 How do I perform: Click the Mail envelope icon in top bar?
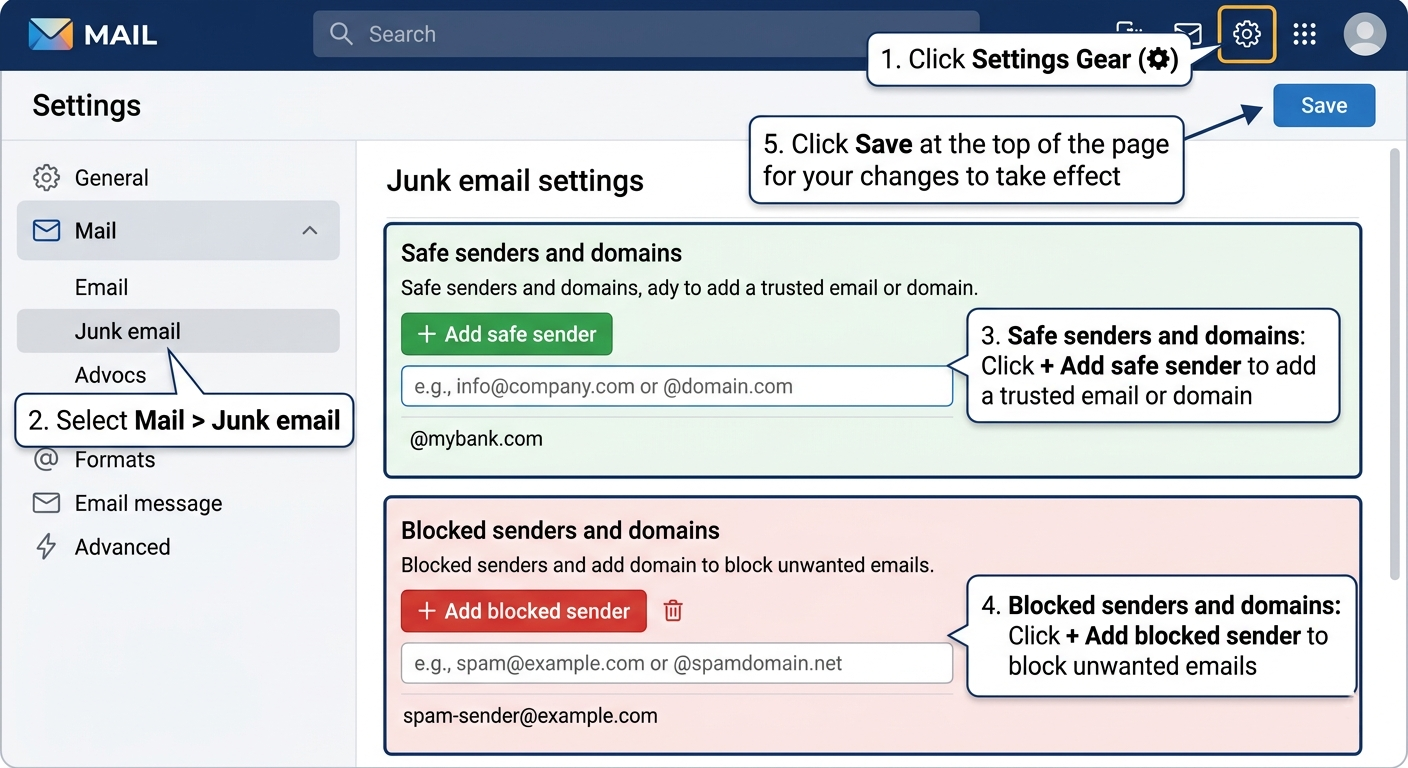tap(1188, 33)
